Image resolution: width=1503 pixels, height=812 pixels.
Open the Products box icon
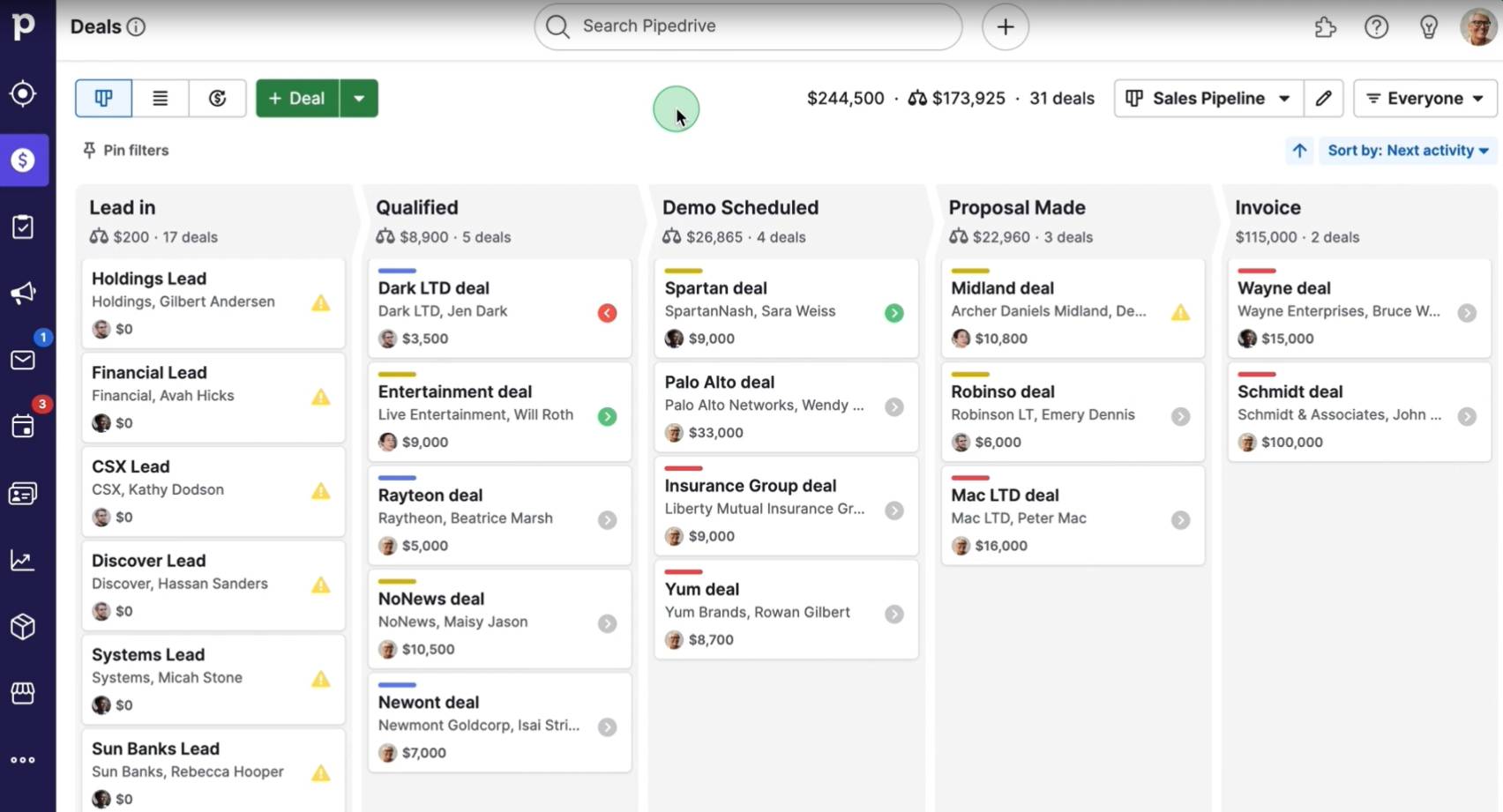pos(23,627)
